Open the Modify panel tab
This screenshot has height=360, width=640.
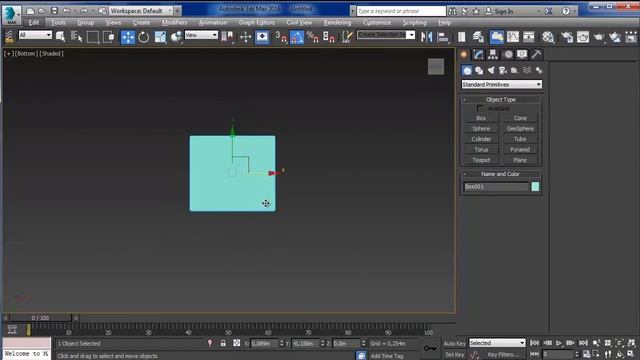point(478,54)
